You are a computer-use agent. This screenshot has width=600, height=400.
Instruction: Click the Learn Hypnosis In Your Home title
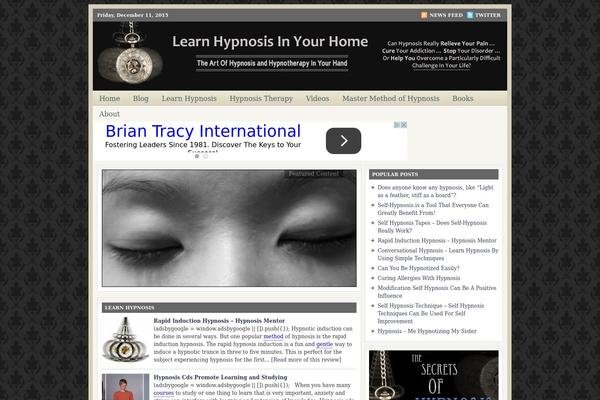pos(270,41)
